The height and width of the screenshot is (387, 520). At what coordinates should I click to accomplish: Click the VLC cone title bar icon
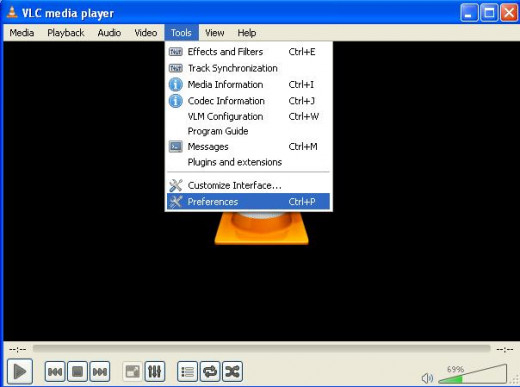coord(12,12)
